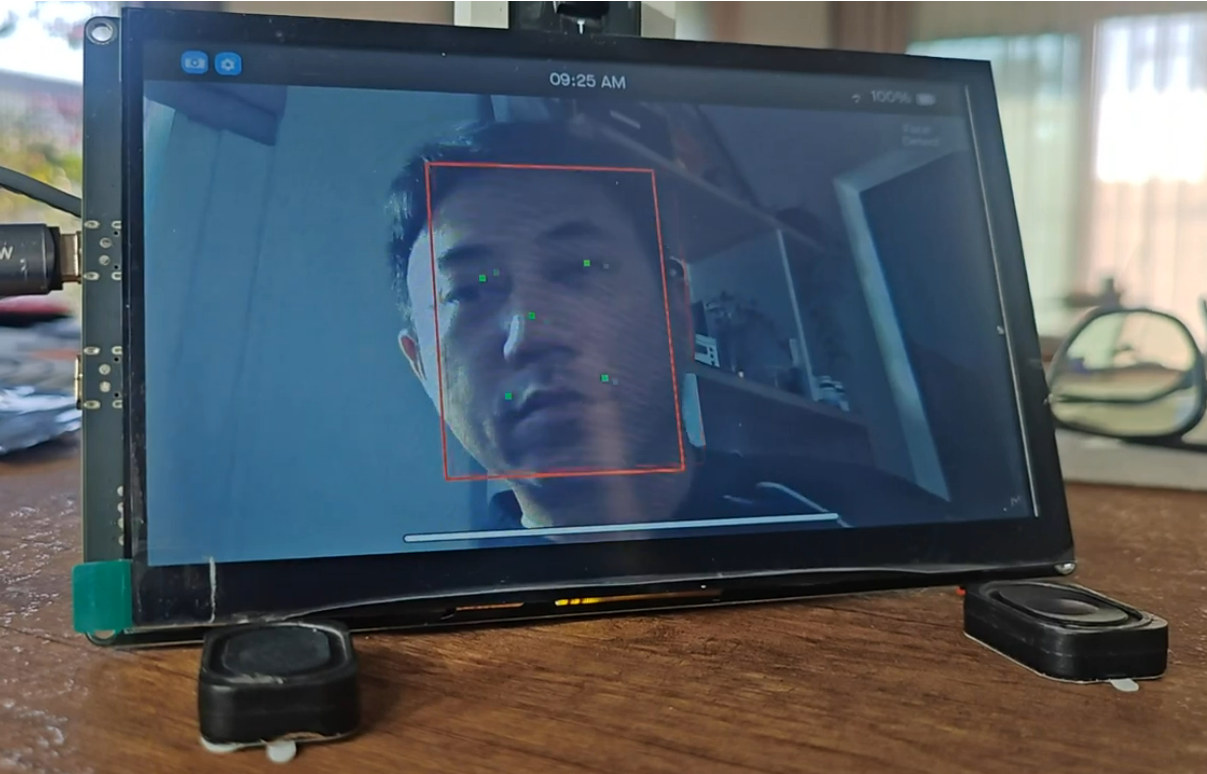Click gray dot beside screen-right eye marker

point(605,266)
